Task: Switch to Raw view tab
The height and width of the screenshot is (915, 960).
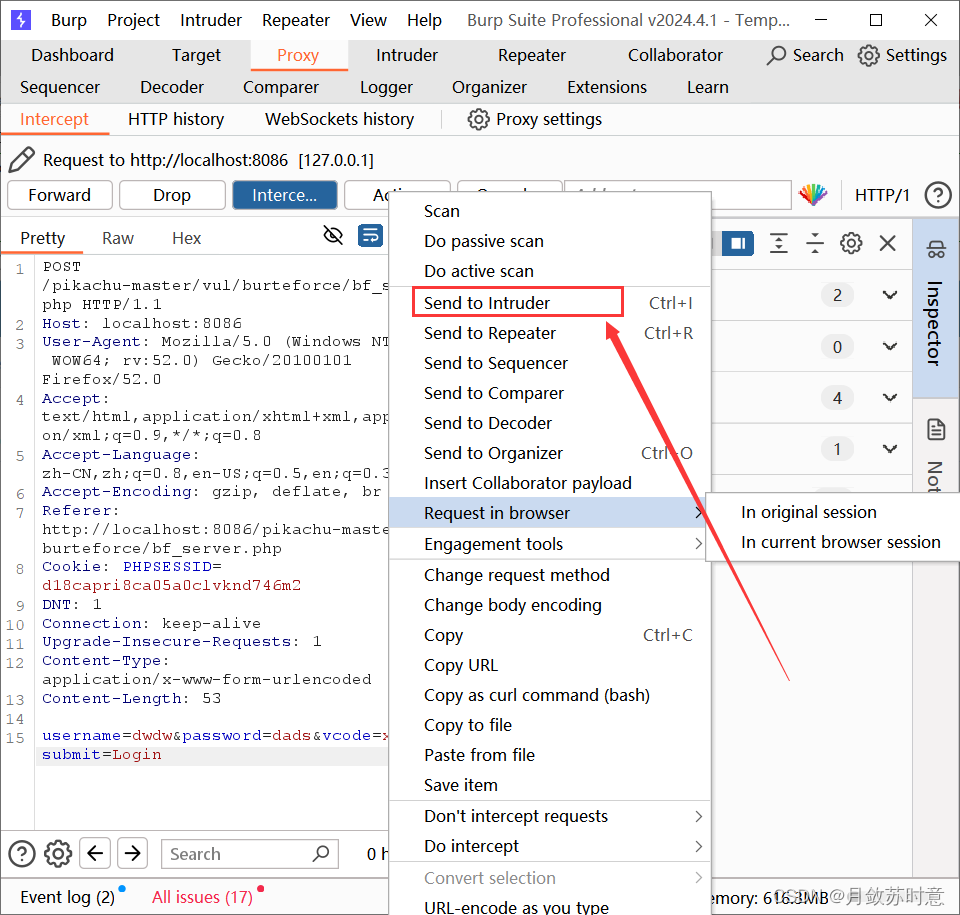Action: coord(118,238)
